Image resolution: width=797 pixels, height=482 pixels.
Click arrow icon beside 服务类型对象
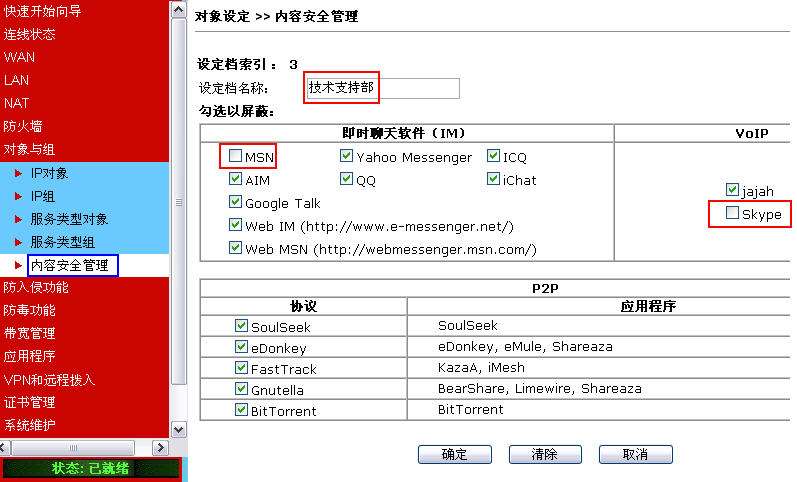pos(18,219)
